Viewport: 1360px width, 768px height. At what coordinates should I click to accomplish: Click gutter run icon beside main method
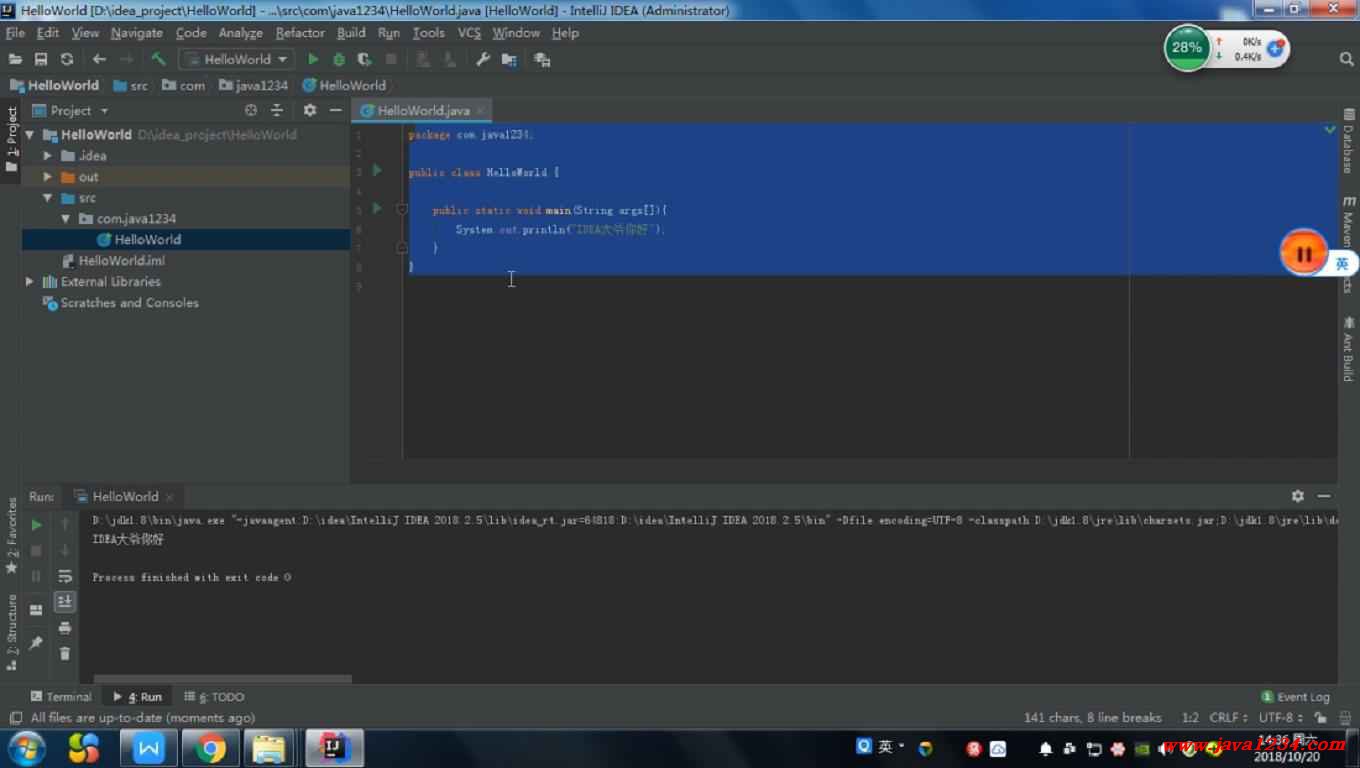click(x=377, y=209)
